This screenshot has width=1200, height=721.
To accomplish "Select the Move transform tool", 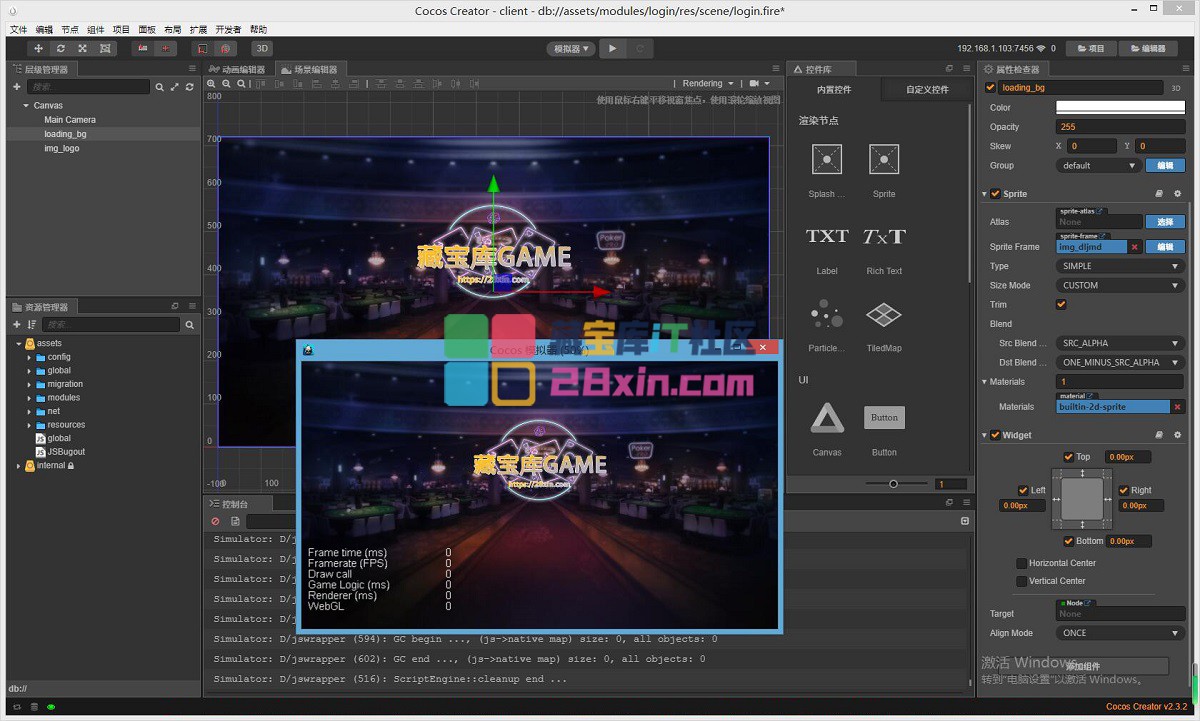I will click(x=39, y=48).
